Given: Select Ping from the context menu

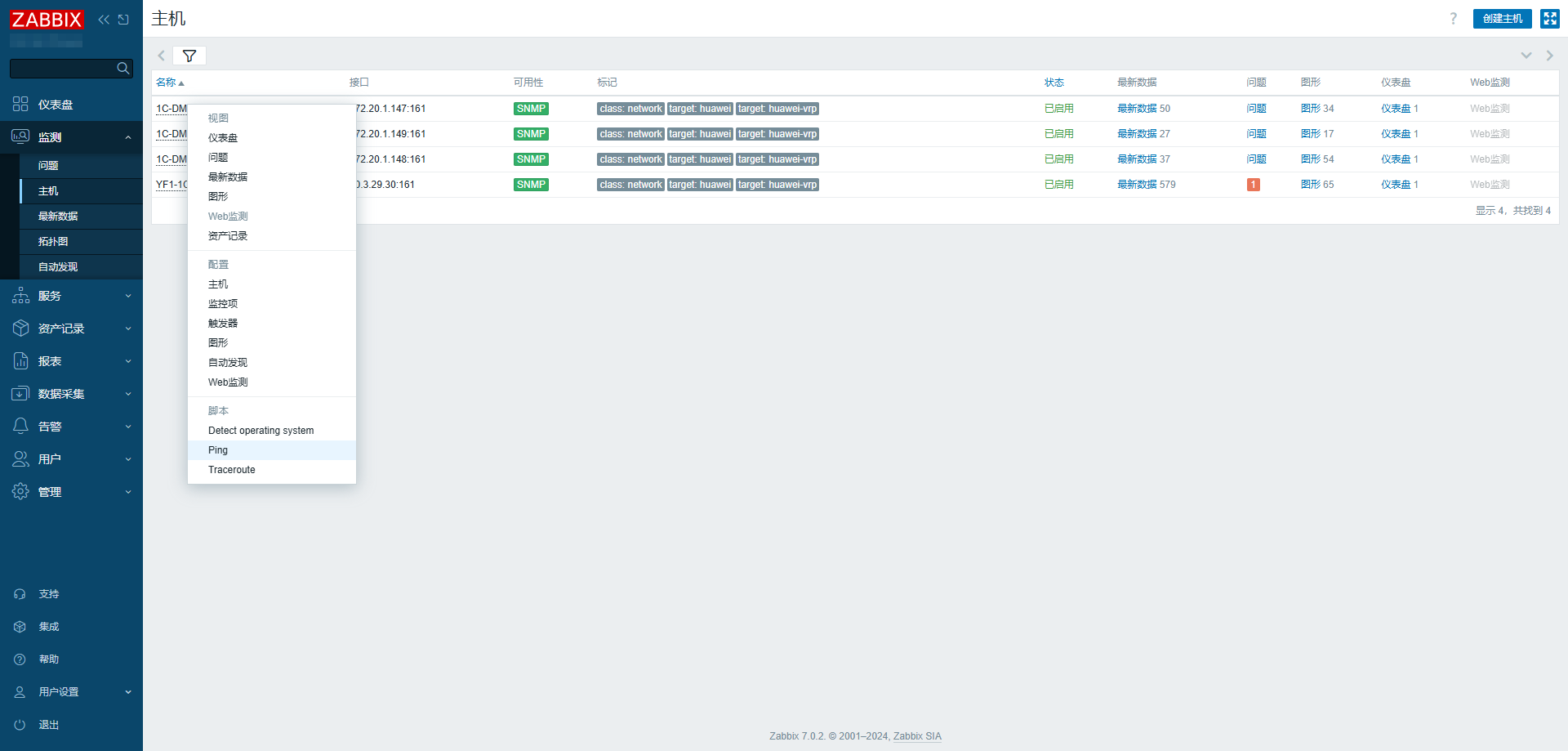Looking at the screenshot, I should (218, 450).
